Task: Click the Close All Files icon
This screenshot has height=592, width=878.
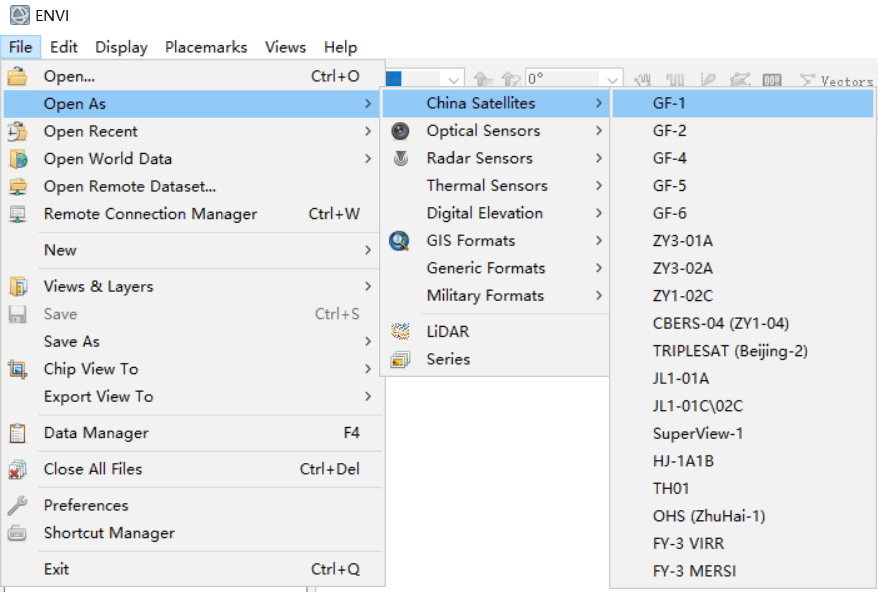Action: click(x=17, y=469)
